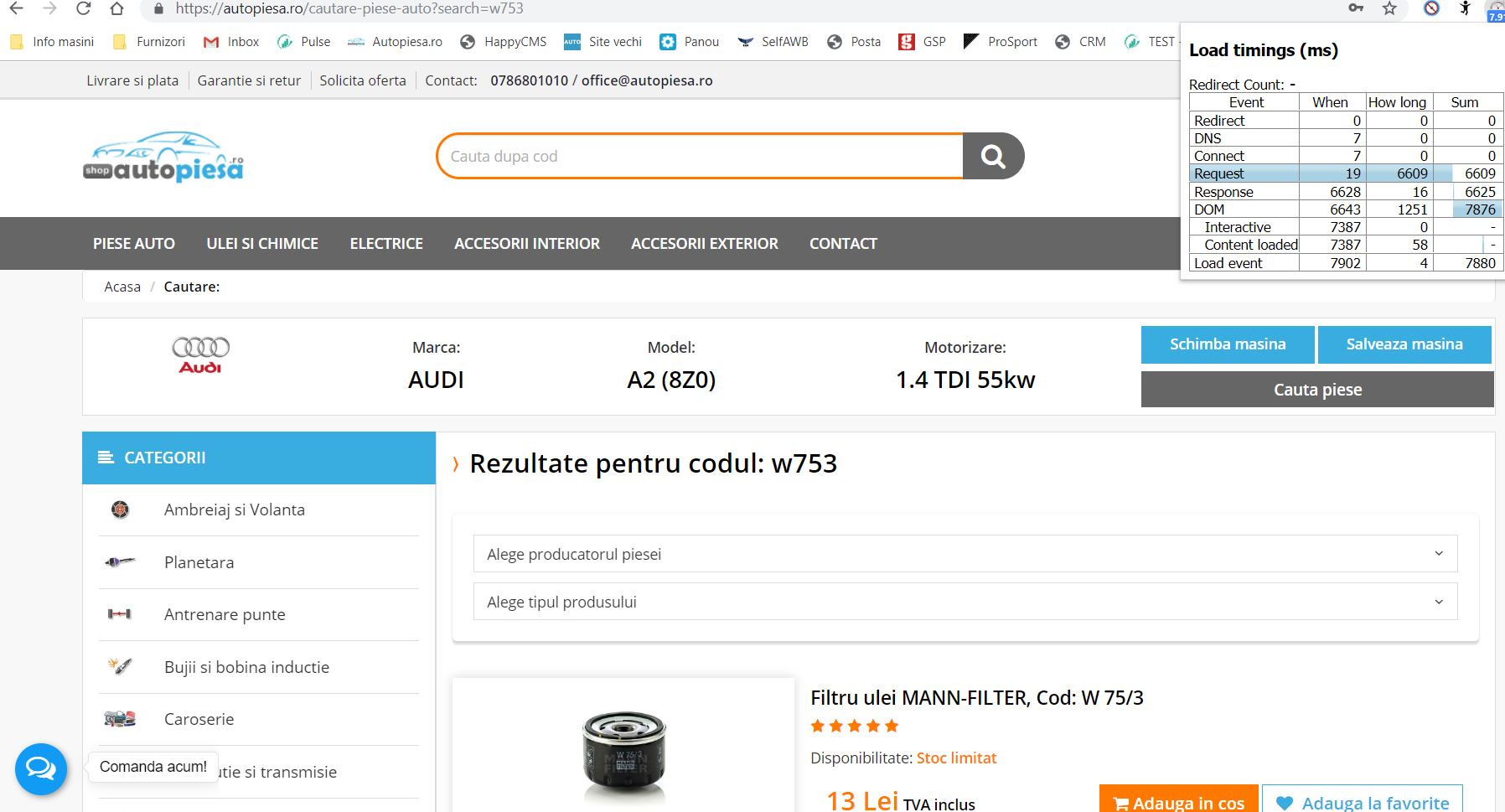The height and width of the screenshot is (812, 1505).
Task: Select the Request row in load timings
Action: point(1346,173)
